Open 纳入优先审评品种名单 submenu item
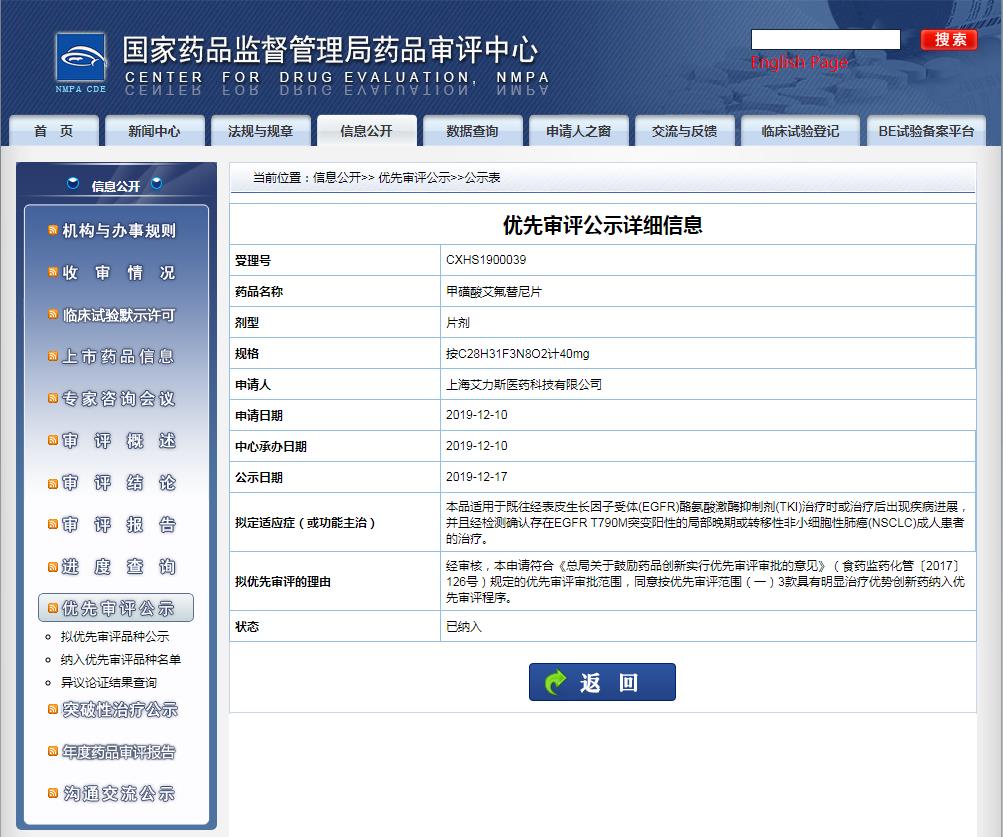 121,659
